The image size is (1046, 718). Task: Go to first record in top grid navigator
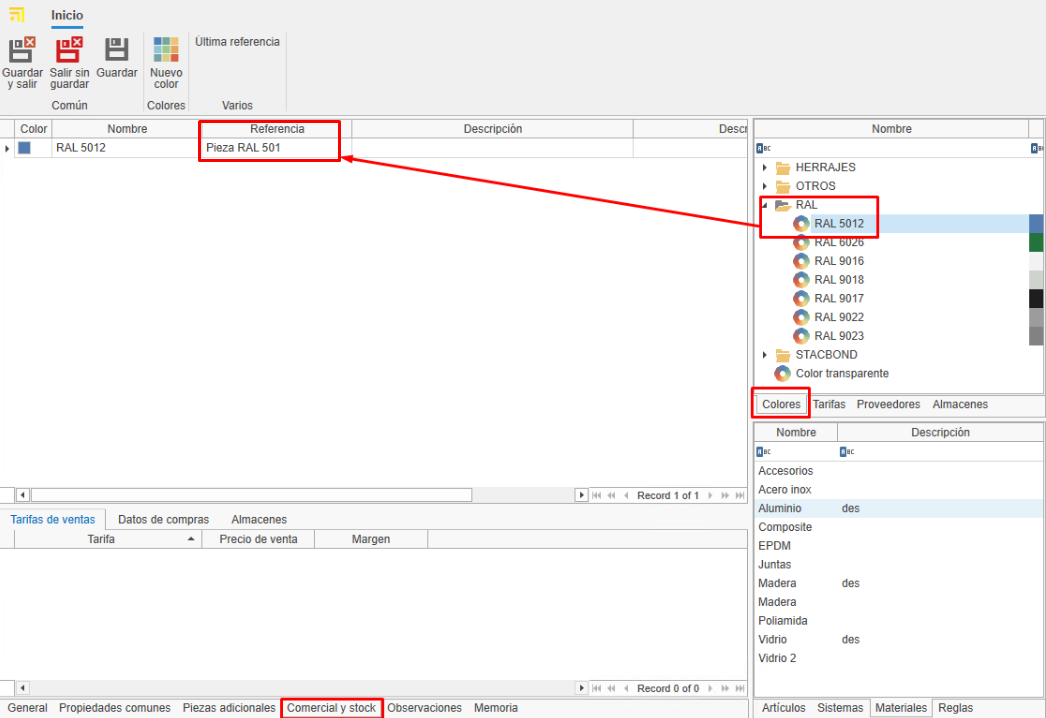pyautogui.click(x=596, y=495)
